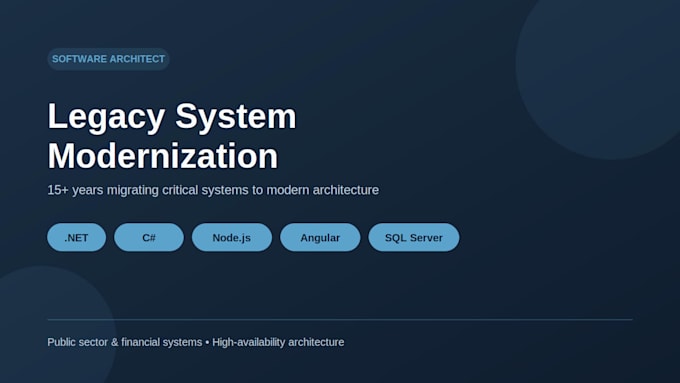This screenshot has height=383, width=680.
Task: Select the .NET skill tag
Action: pyautogui.click(x=76, y=237)
